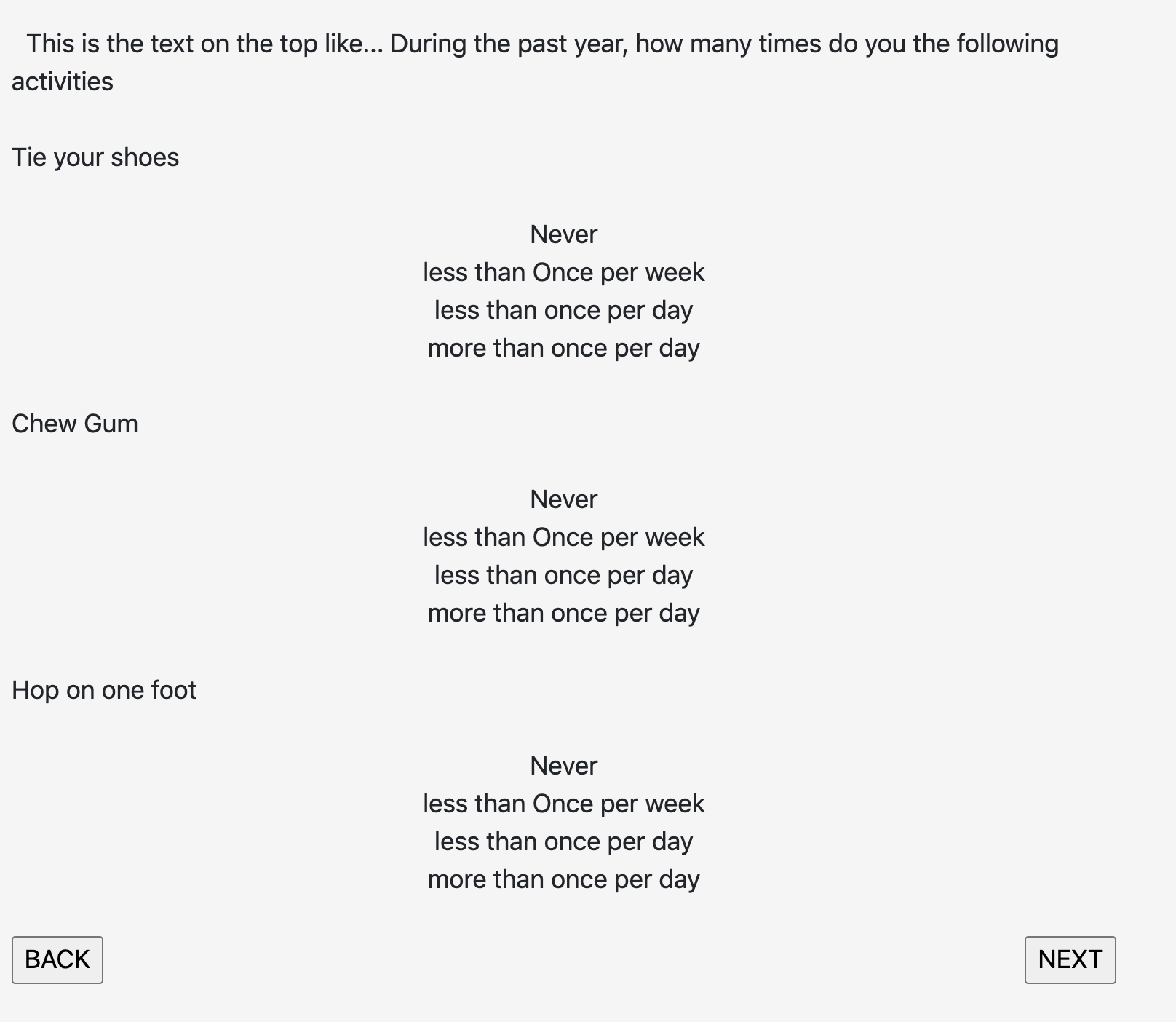Choose 'less than Once per week' for Tie your shoes
The width and height of the screenshot is (1176, 1022).
point(563,272)
